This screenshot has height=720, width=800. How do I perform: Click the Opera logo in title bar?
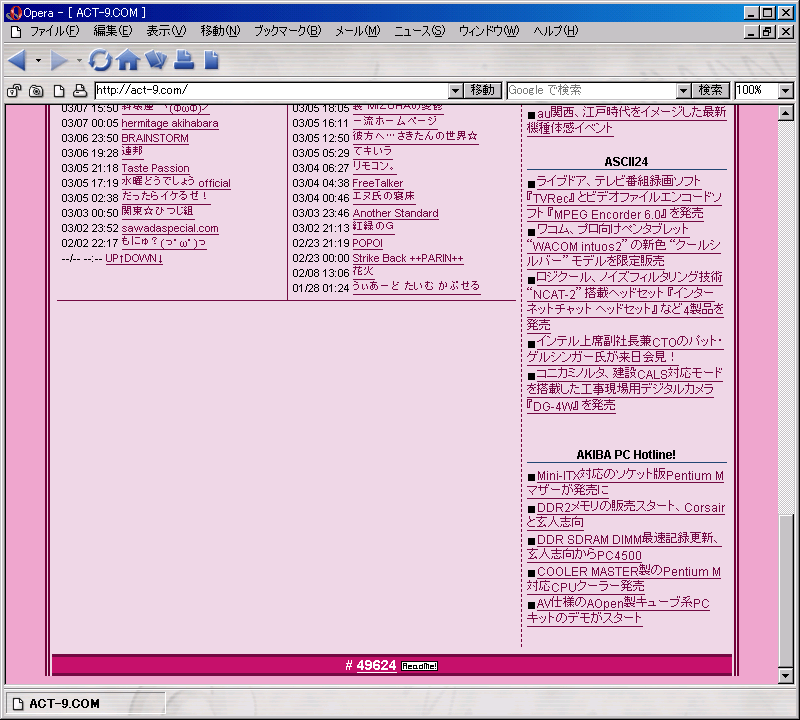pyautogui.click(x=14, y=13)
